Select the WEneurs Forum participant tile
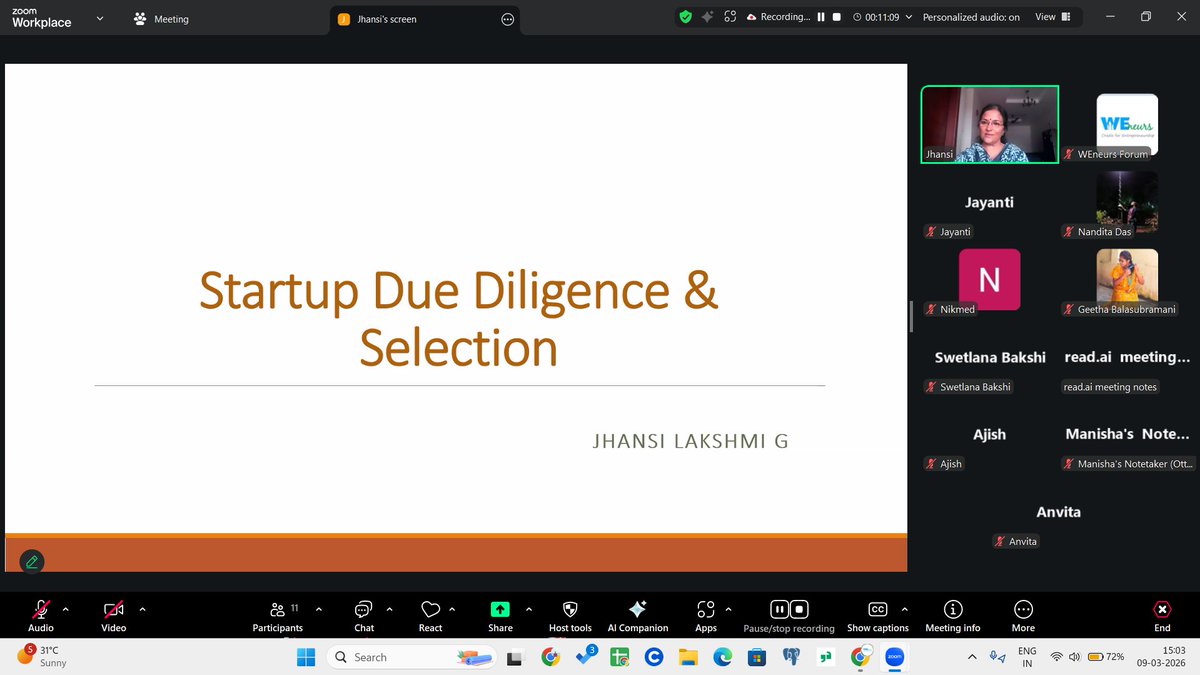The width and height of the screenshot is (1200, 675). 1127,124
